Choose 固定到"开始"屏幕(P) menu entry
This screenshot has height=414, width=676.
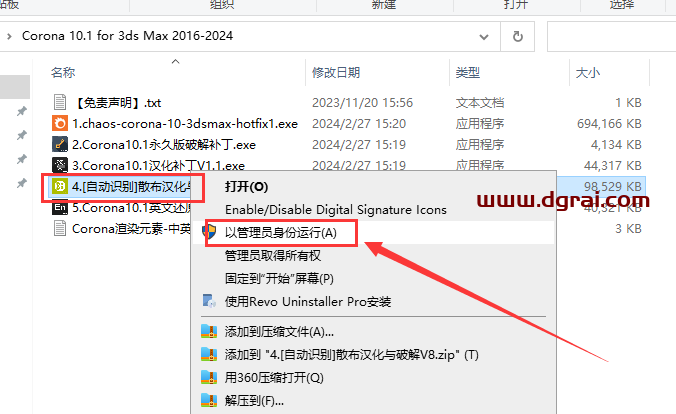[x=279, y=278]
